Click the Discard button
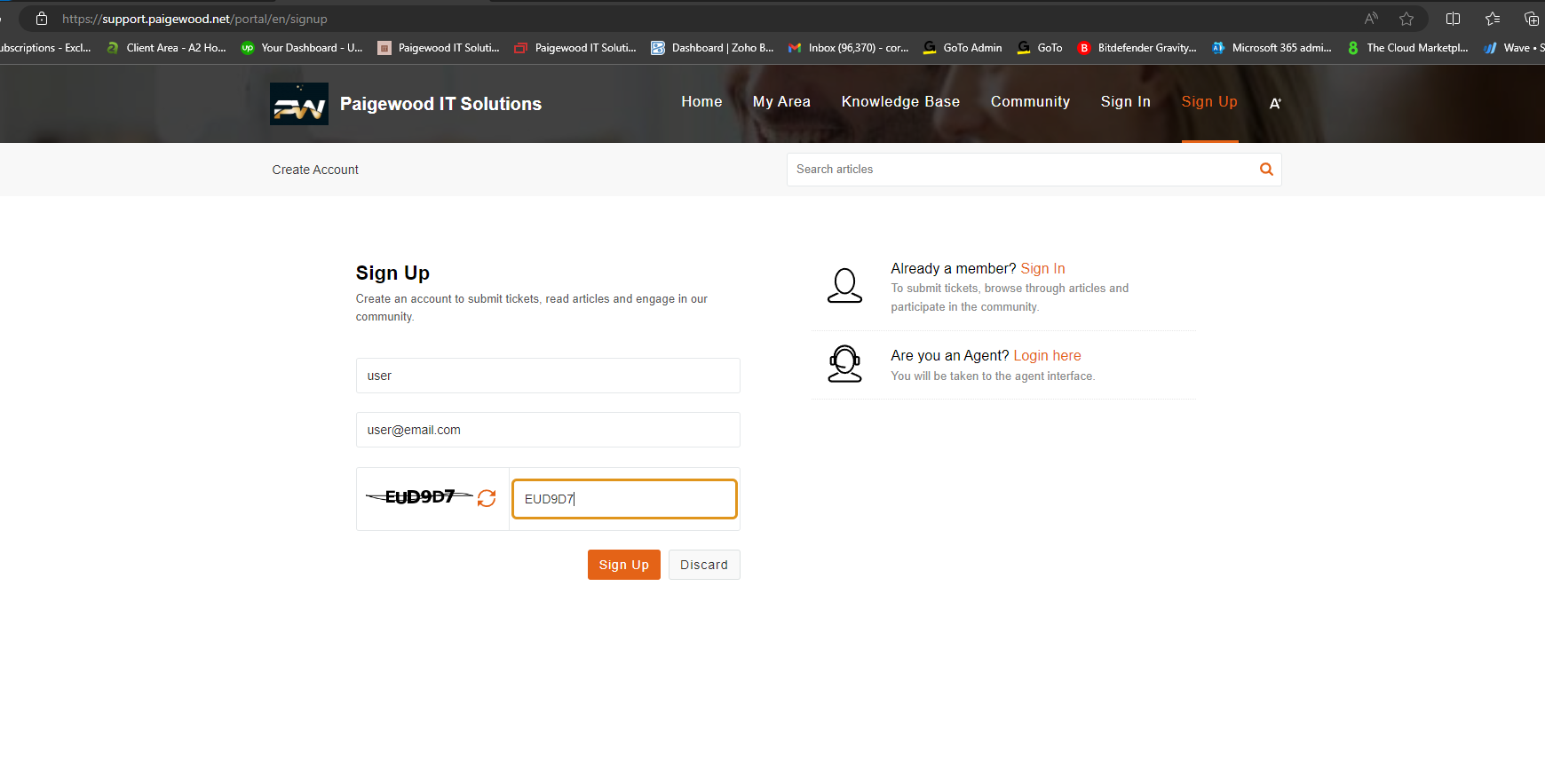 point(704,565)
